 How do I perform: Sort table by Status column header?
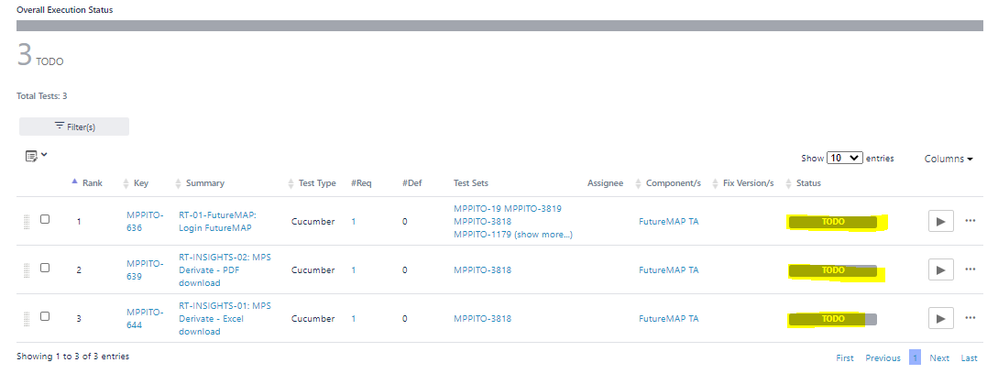[x=808, y=183]
